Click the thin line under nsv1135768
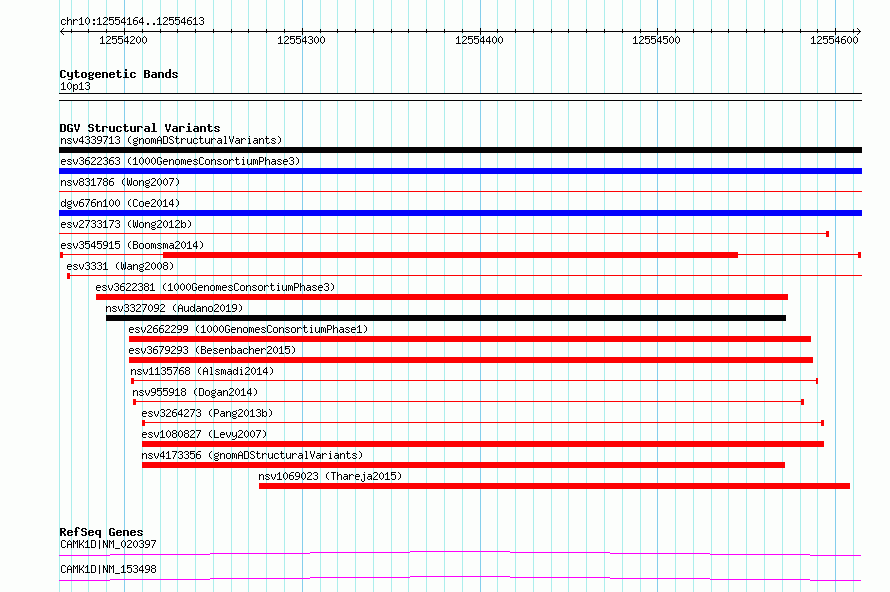 coord(475,381)
